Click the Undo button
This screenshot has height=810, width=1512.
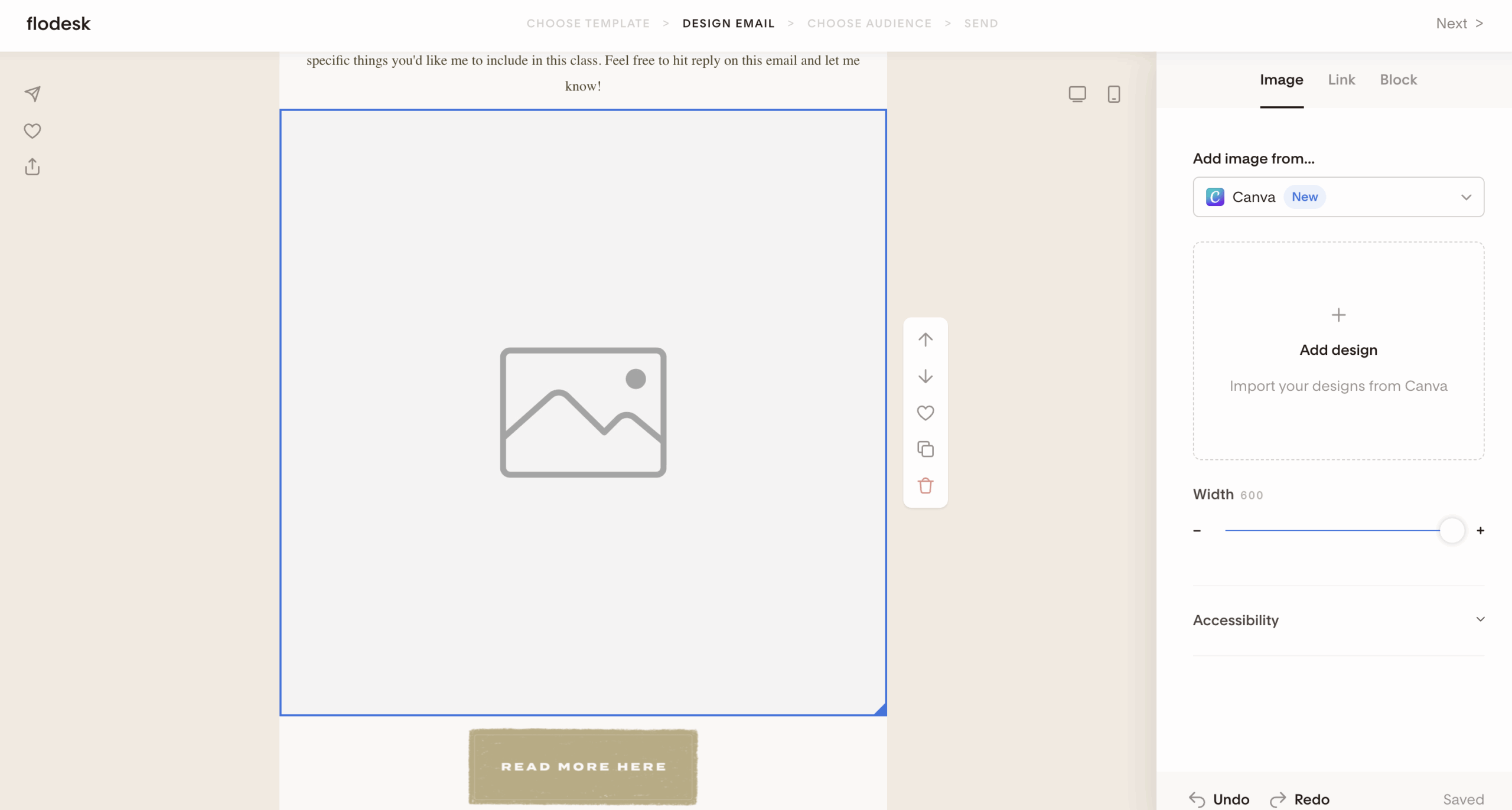(1219, 799)
